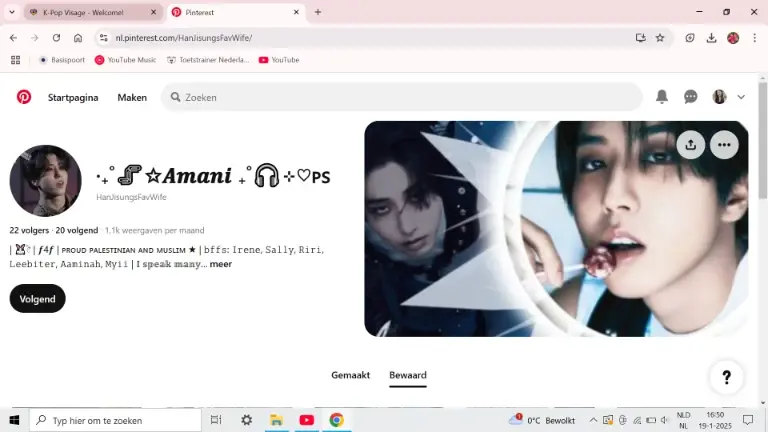768x432 pixels.
Task: Open the notifications bell
Action: (662, 97)
